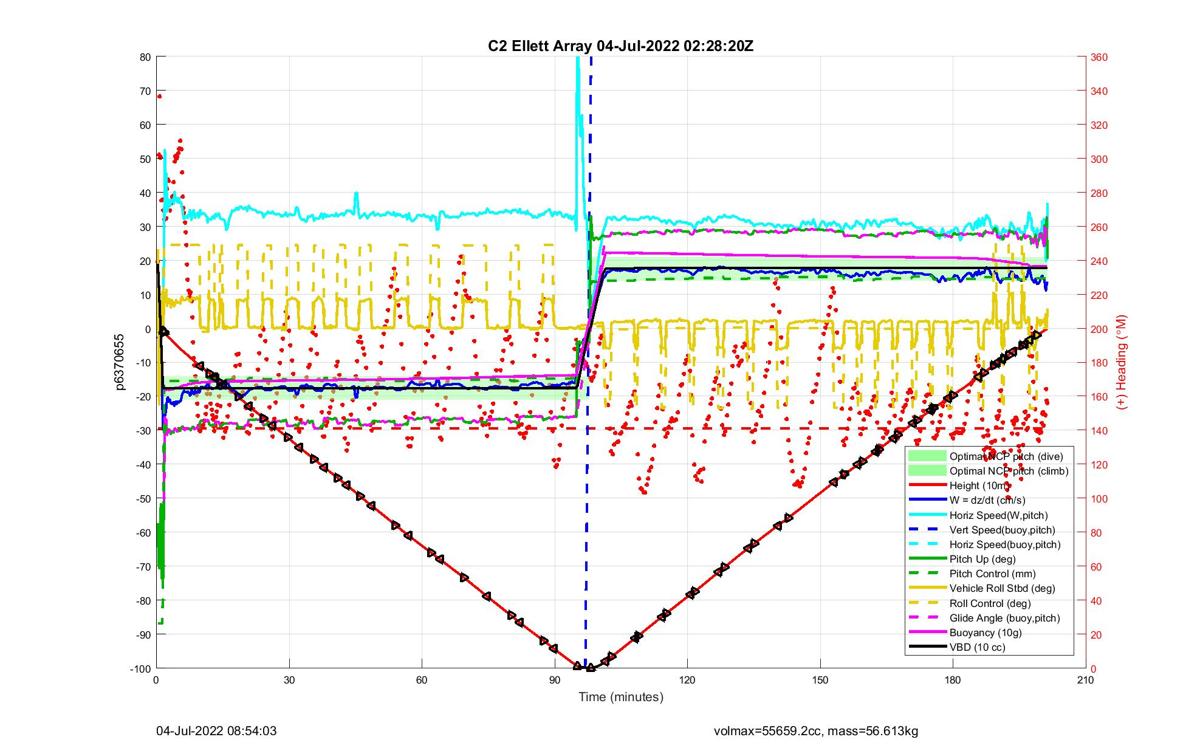Select legend entry 'Pitch Control (mm)'
Screen dimensions: 1200x751
[x=992, y=574]
